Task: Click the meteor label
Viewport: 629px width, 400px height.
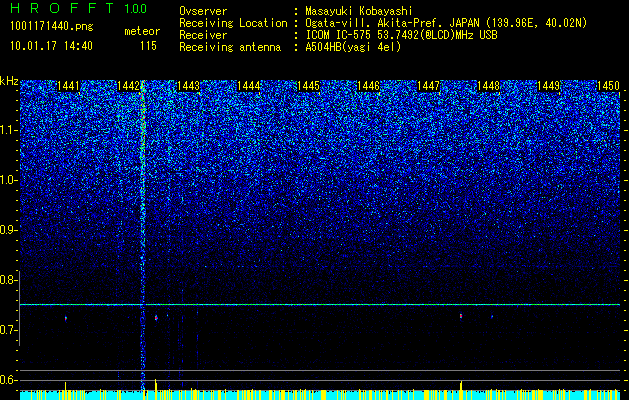Action: pos(142,31)
